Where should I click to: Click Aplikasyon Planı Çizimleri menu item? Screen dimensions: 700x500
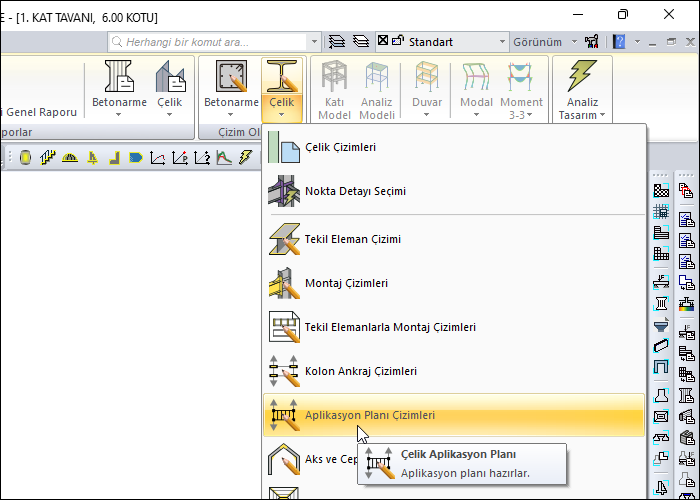[454, 415]
